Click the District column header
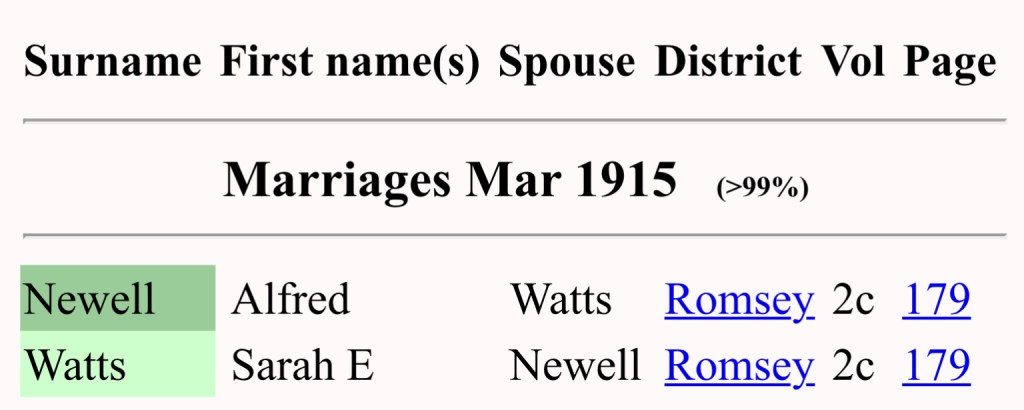This screenshot has width=1024, height=410. (x=728, y=62)
